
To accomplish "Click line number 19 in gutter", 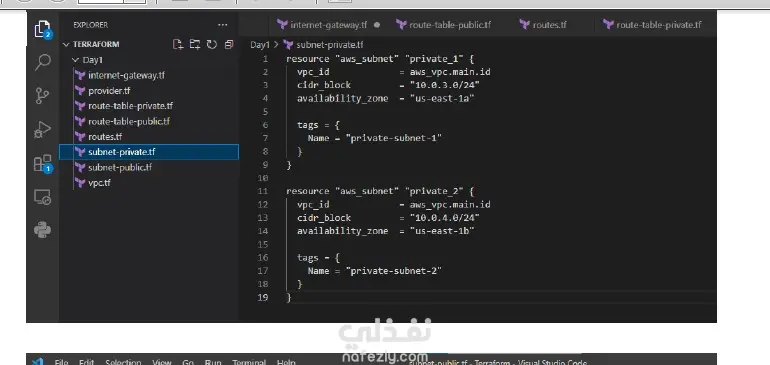I will coord(263,297).
